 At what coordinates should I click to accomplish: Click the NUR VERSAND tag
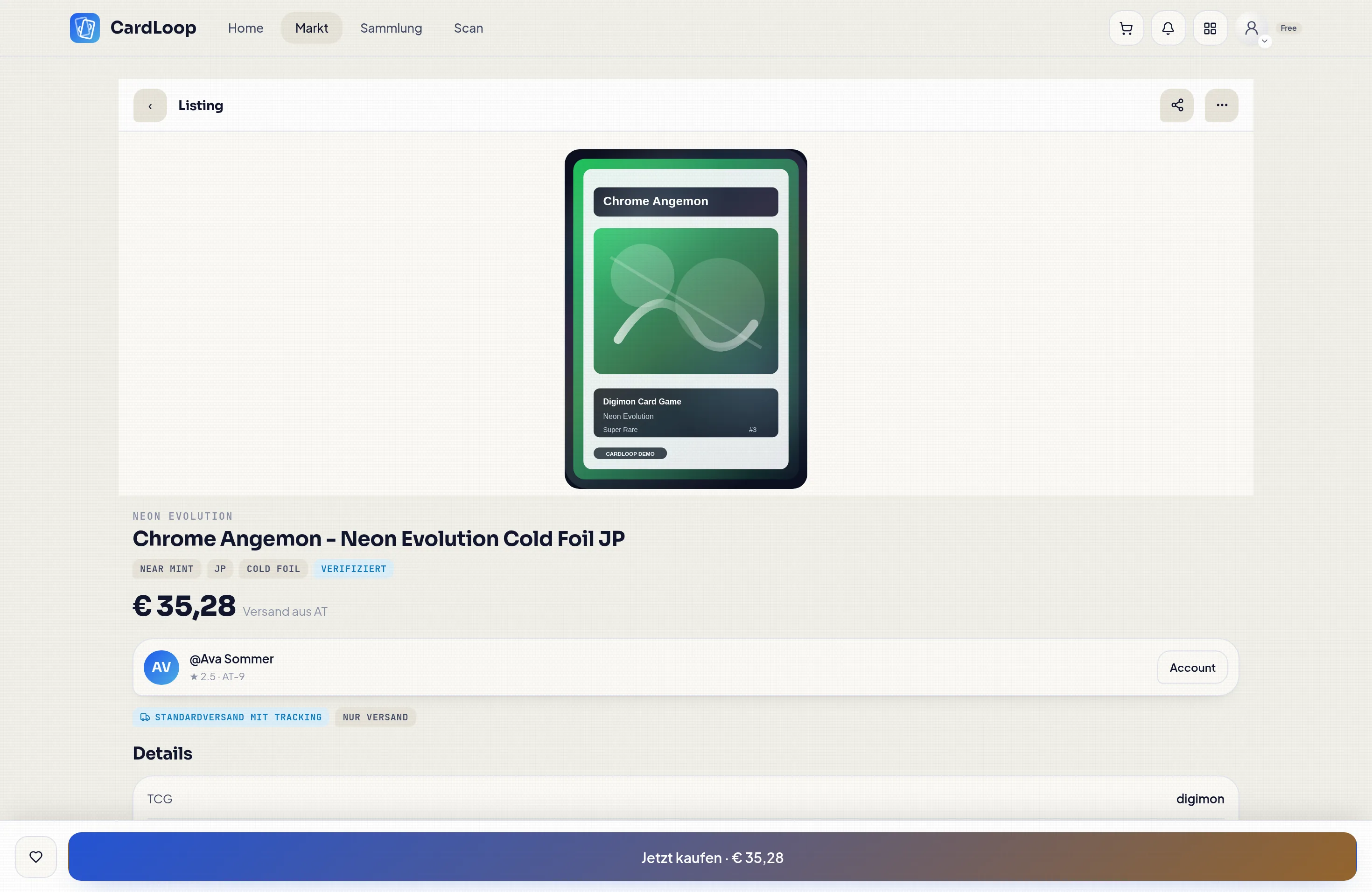[x=375, y=717]
